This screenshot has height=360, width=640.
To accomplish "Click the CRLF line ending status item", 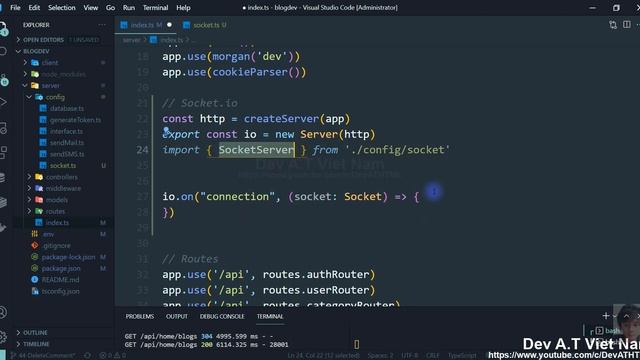I will point(433,356).
